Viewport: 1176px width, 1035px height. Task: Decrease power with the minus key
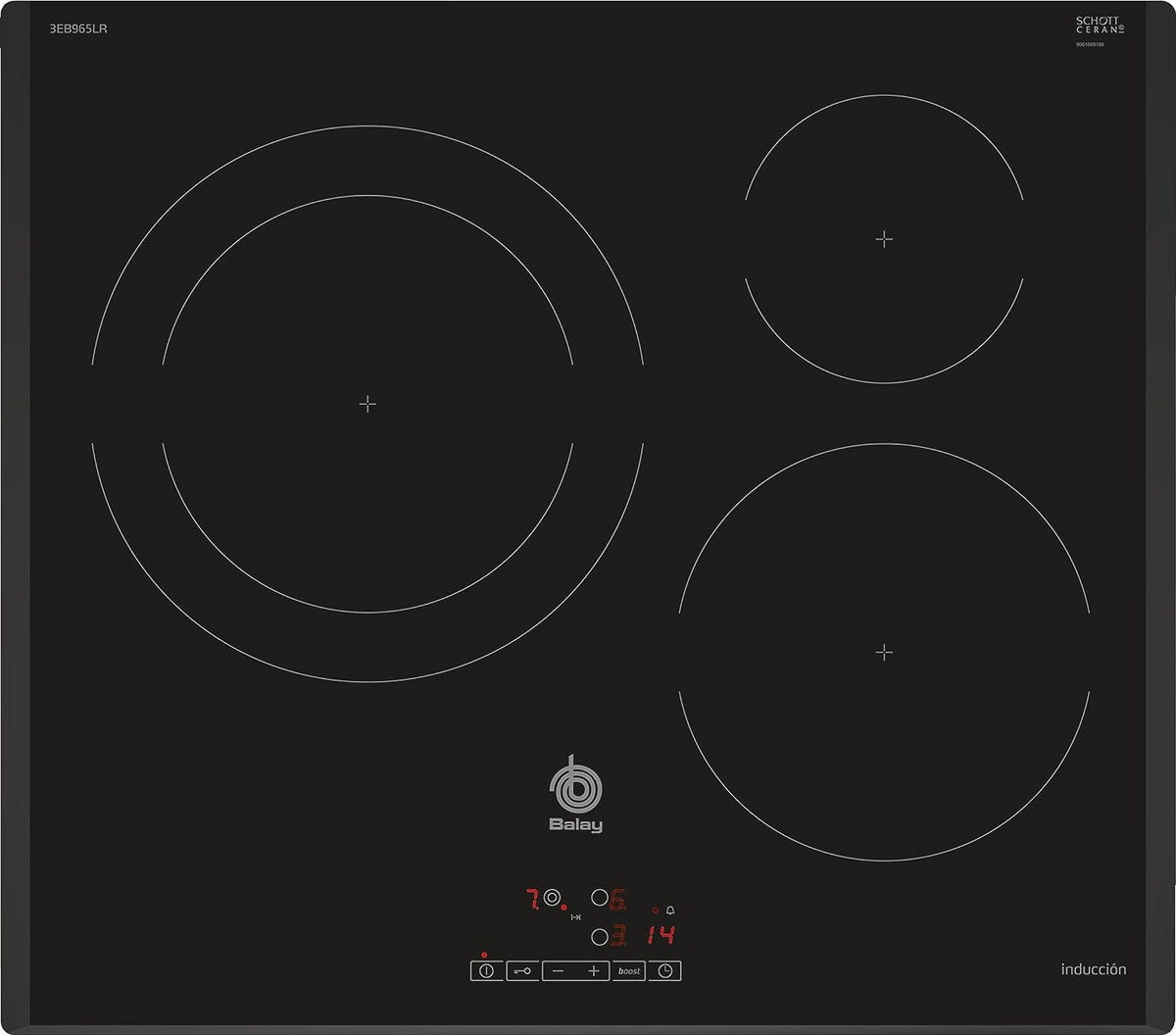click(x=558, y=971)
